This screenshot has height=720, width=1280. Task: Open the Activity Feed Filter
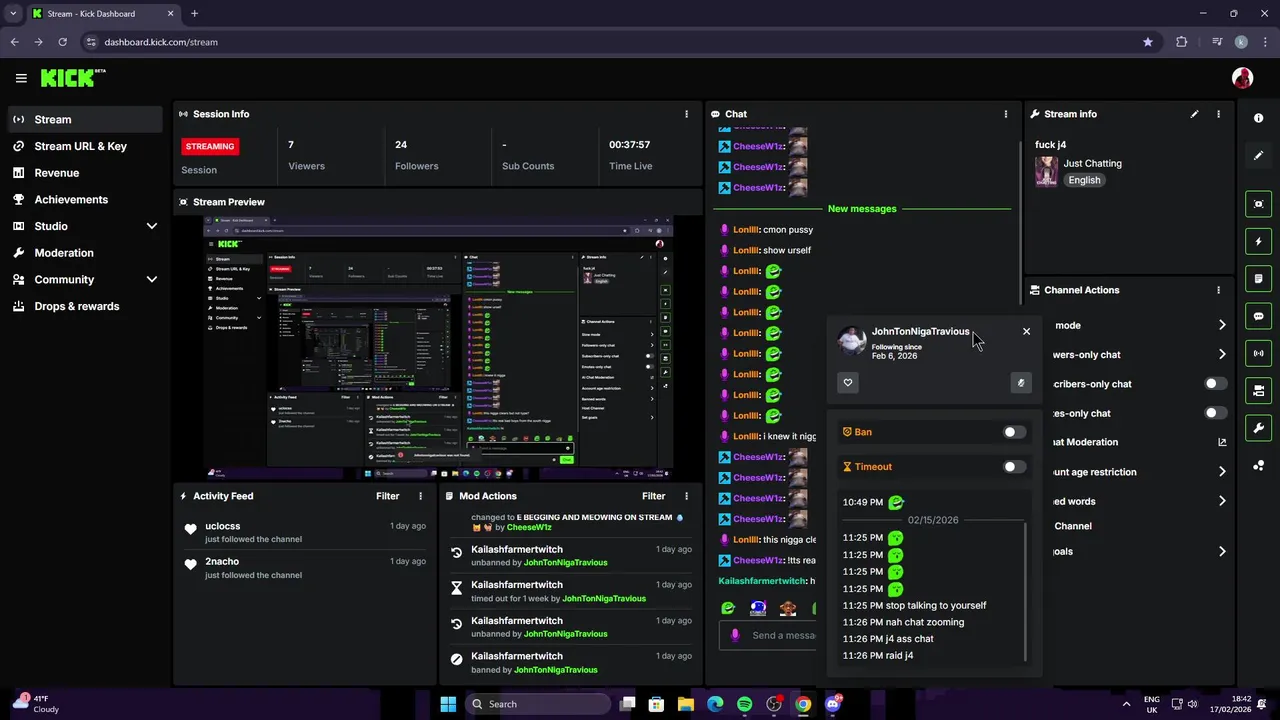(388, 496)
